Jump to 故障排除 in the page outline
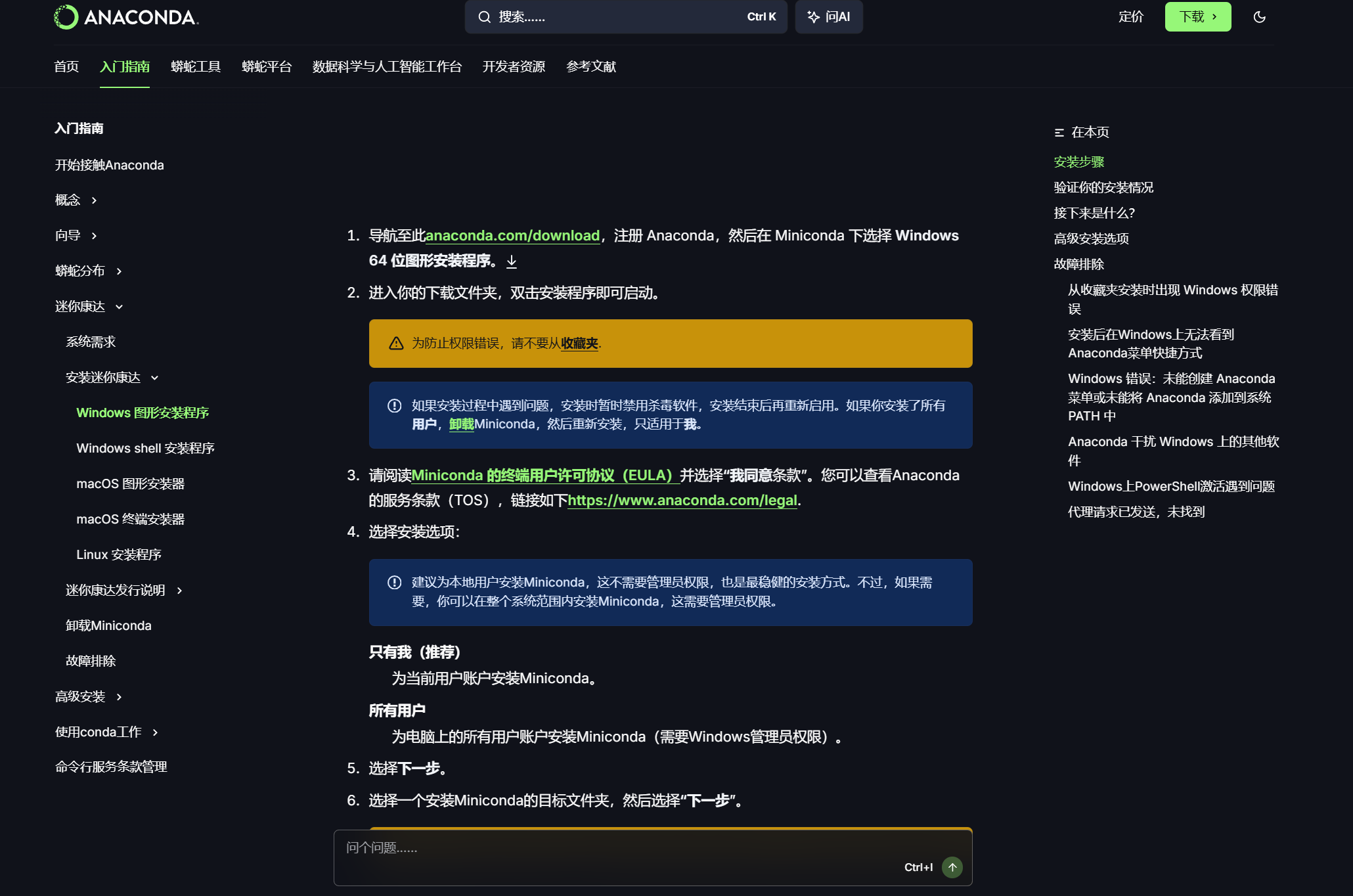 pos(1078,265)
